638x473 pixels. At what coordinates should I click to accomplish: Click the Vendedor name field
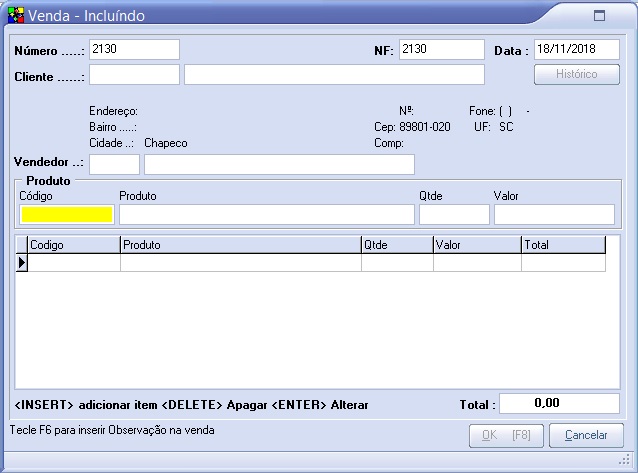pos(279,164)
